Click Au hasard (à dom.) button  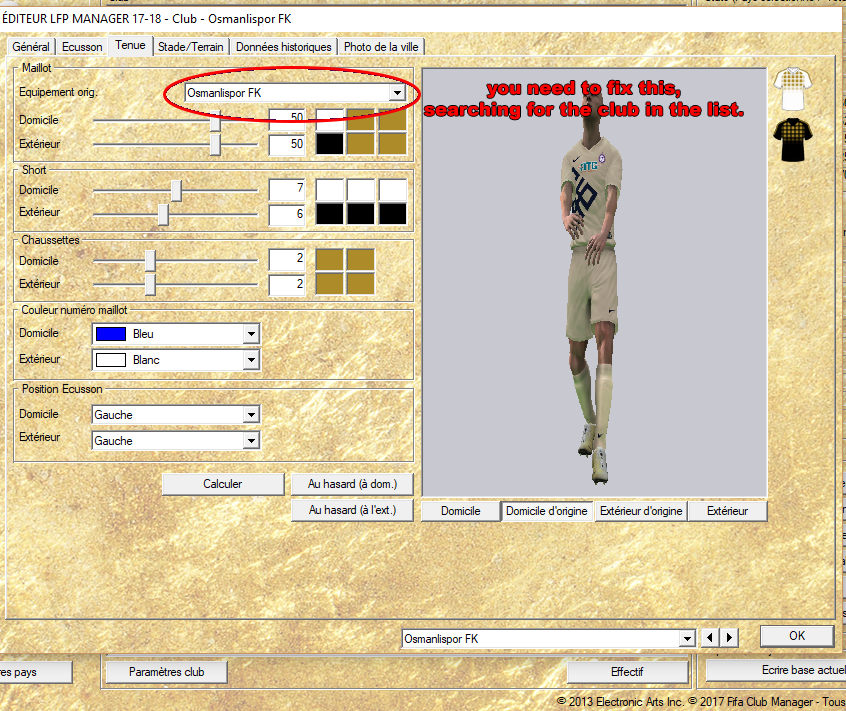click(x=352, y=484)
